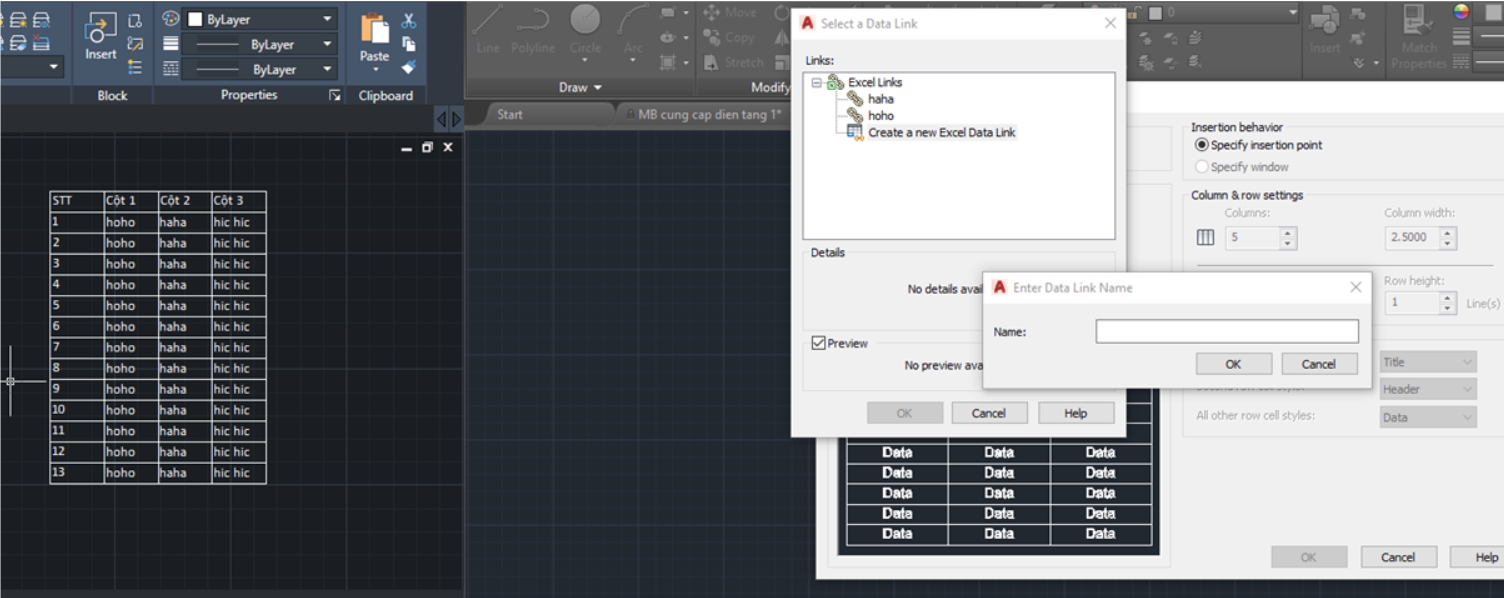The height and width of the screenshot is (598, 1504).
Task: Increase the Row height spinner value
Action: pos(1448,297)
